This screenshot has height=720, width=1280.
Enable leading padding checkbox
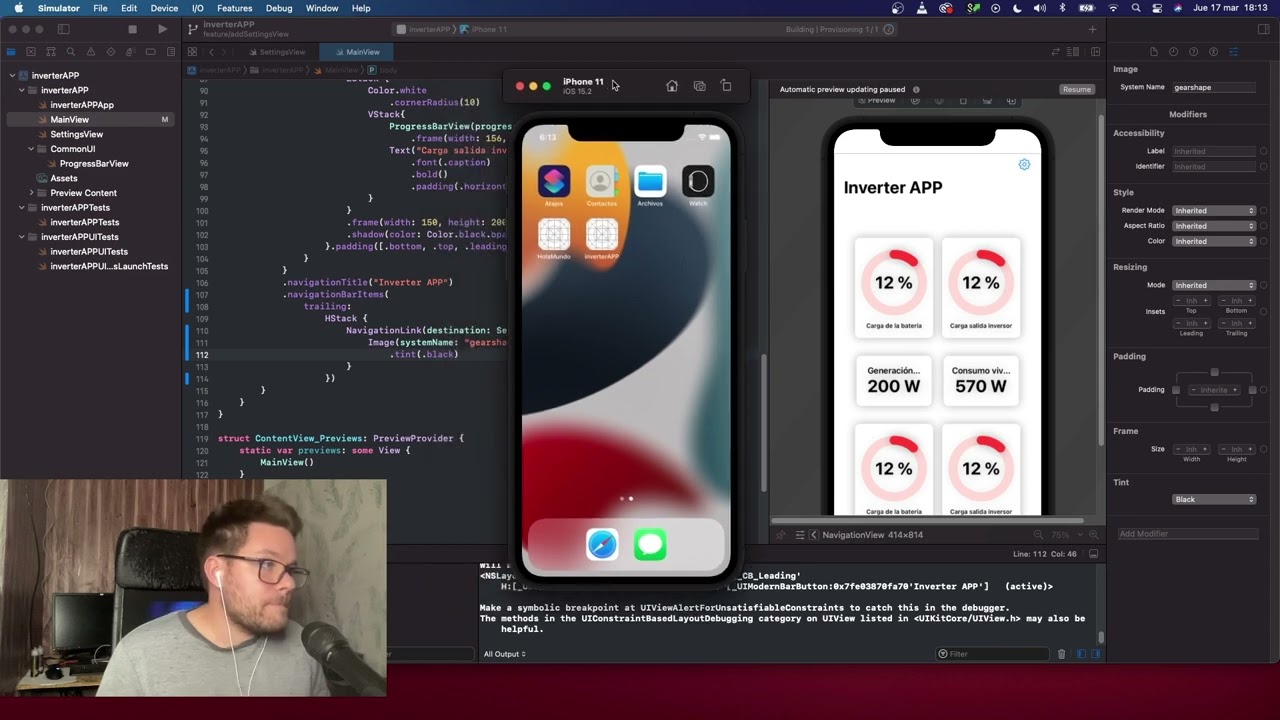[1176, 390]
